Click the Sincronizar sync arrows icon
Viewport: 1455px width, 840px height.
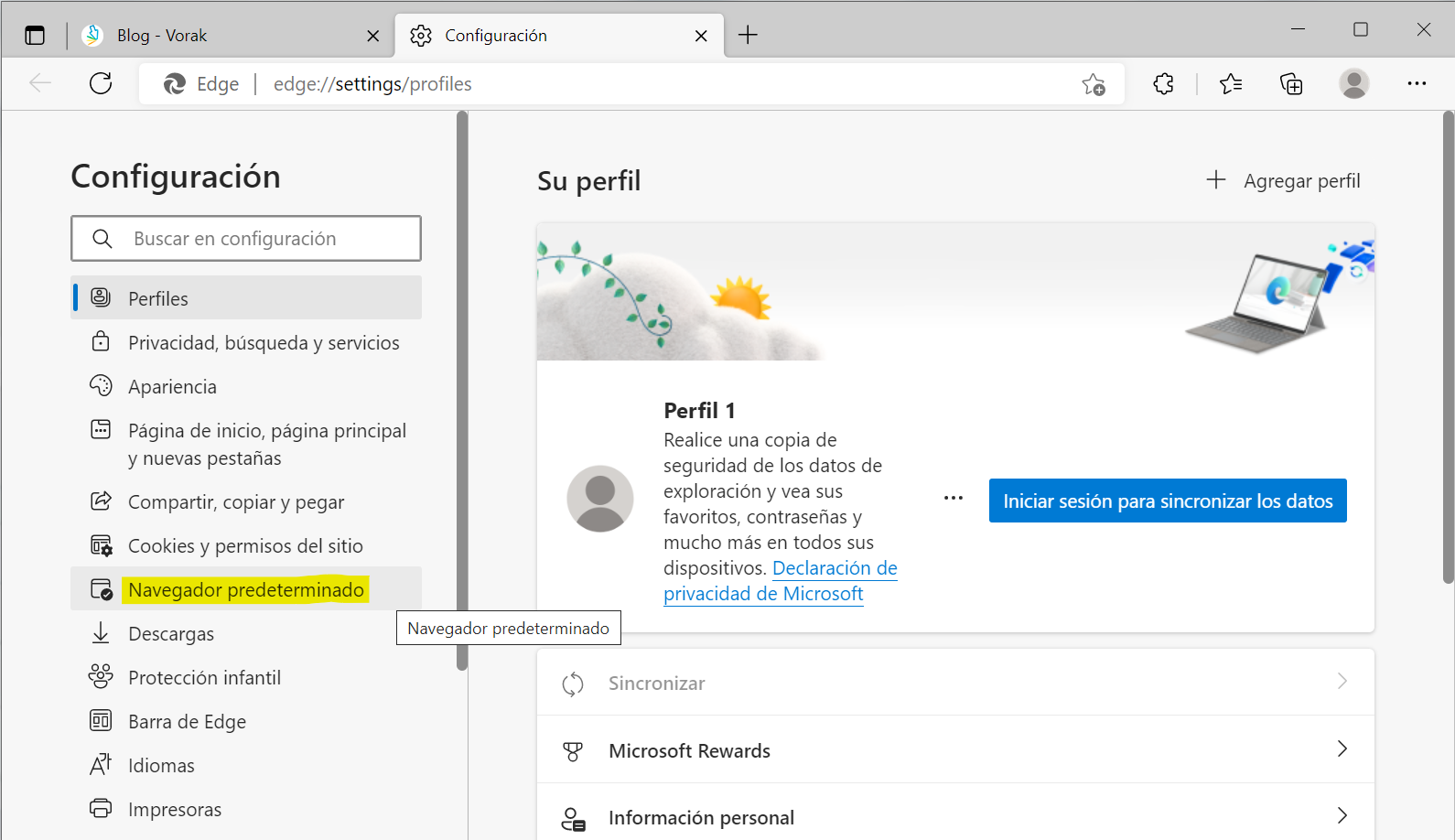coord(573,684)
